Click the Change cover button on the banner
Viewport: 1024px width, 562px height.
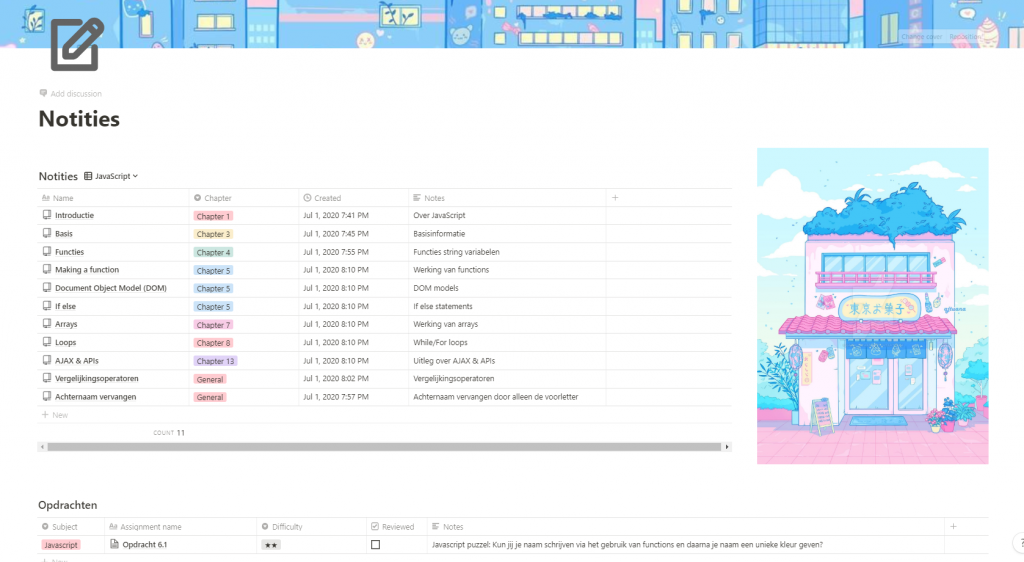[x=921, y=37]
